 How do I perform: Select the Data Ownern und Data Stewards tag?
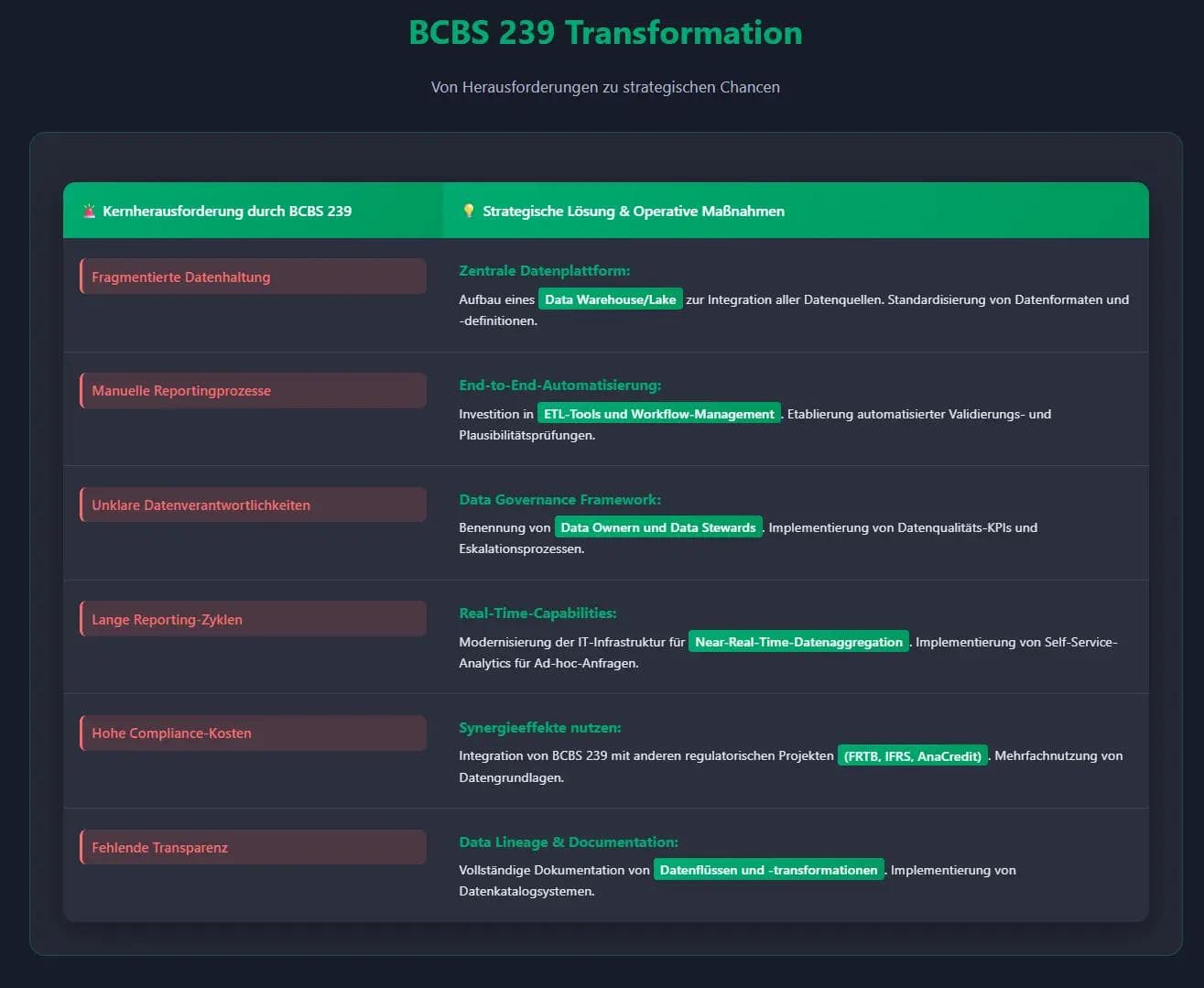click(657, 527)
